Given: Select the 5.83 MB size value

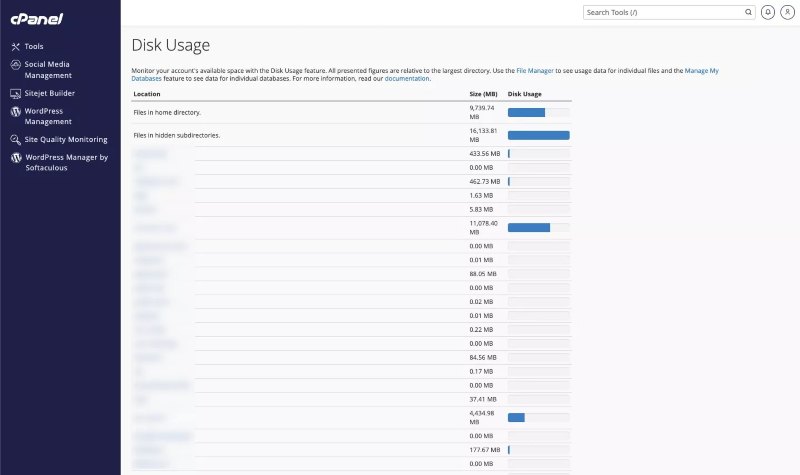Looking at the screenshot, I should coord(481,209).
